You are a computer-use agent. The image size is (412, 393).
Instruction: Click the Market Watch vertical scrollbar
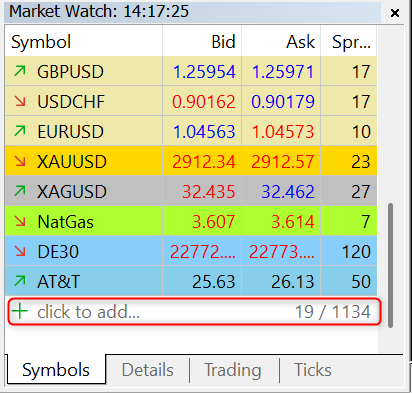(390, 265)
